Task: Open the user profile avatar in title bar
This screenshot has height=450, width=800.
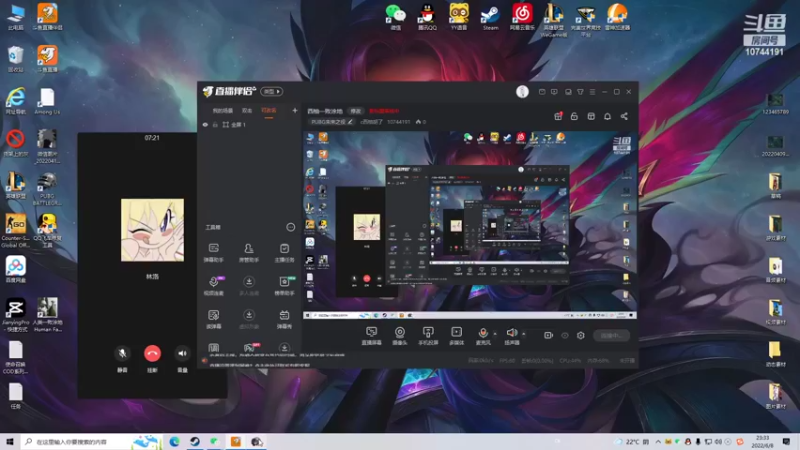Action: [x=522, y=91]
